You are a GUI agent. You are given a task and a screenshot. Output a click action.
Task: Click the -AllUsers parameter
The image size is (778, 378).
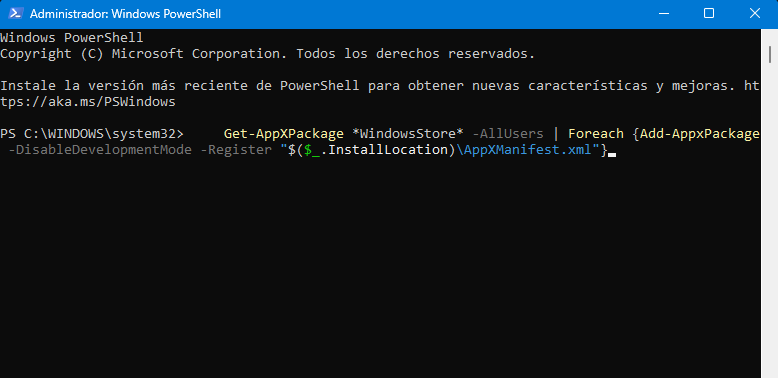pyautogui.click(x=508, y=133)
